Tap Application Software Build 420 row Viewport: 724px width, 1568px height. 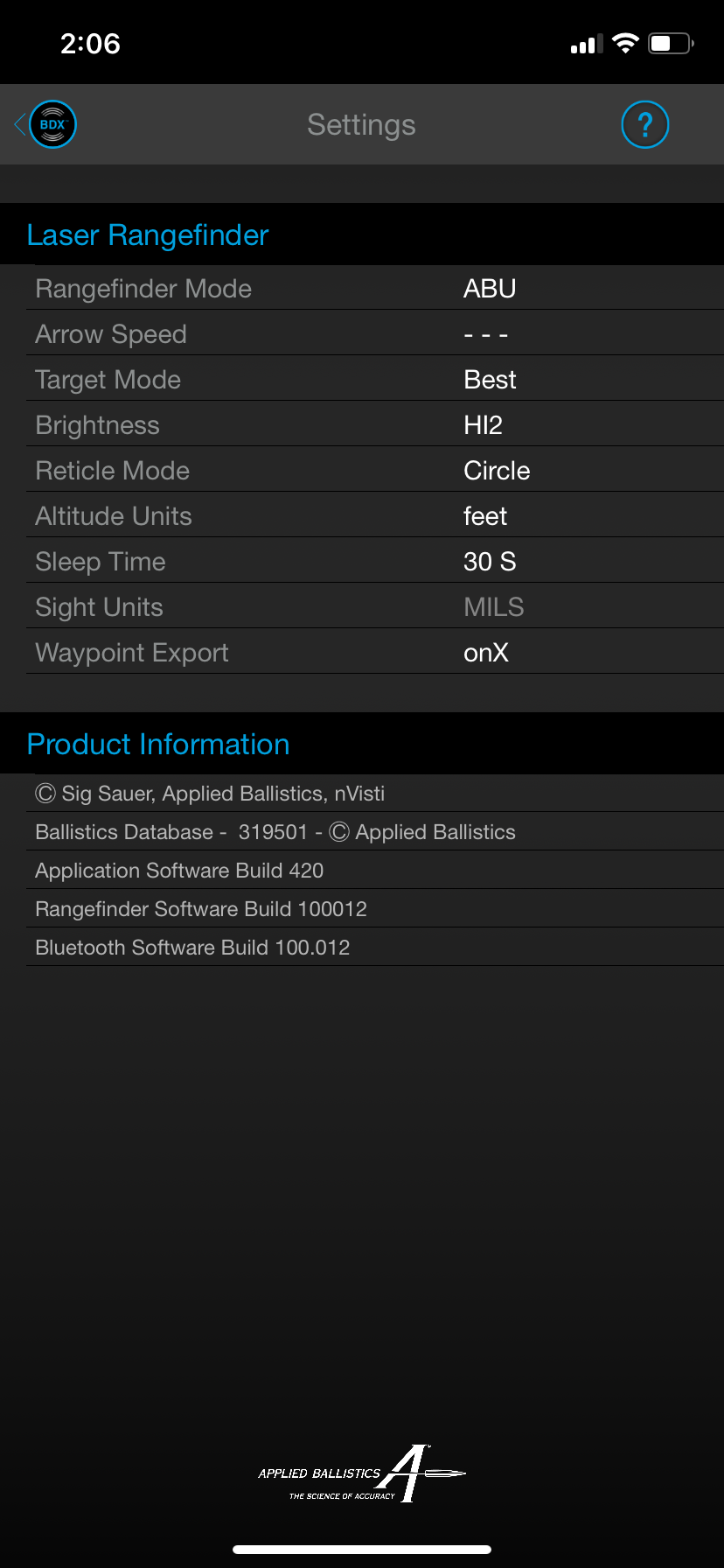click(x=179, y=871)
